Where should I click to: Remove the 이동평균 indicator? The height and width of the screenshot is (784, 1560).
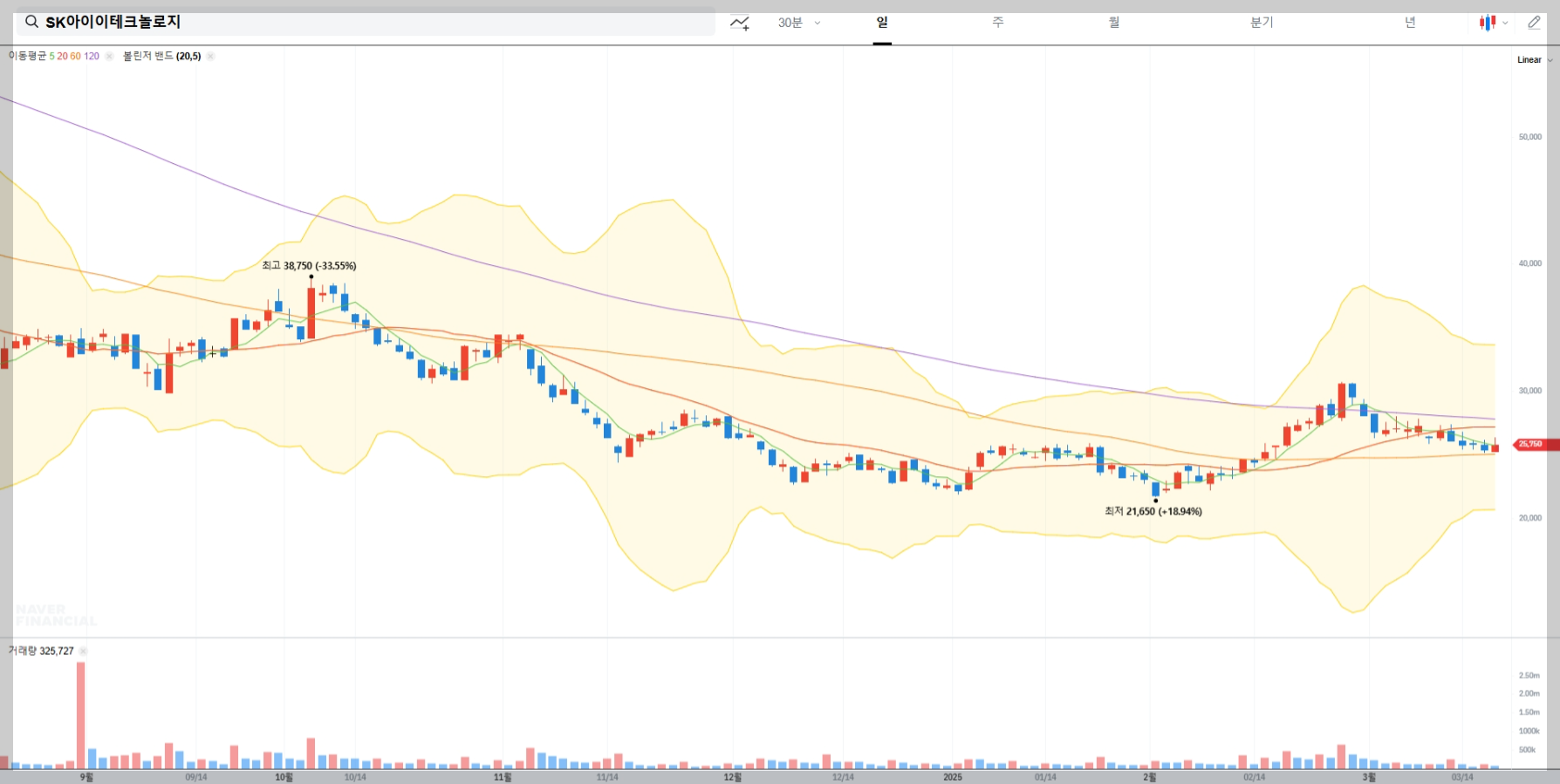point(109,57)
